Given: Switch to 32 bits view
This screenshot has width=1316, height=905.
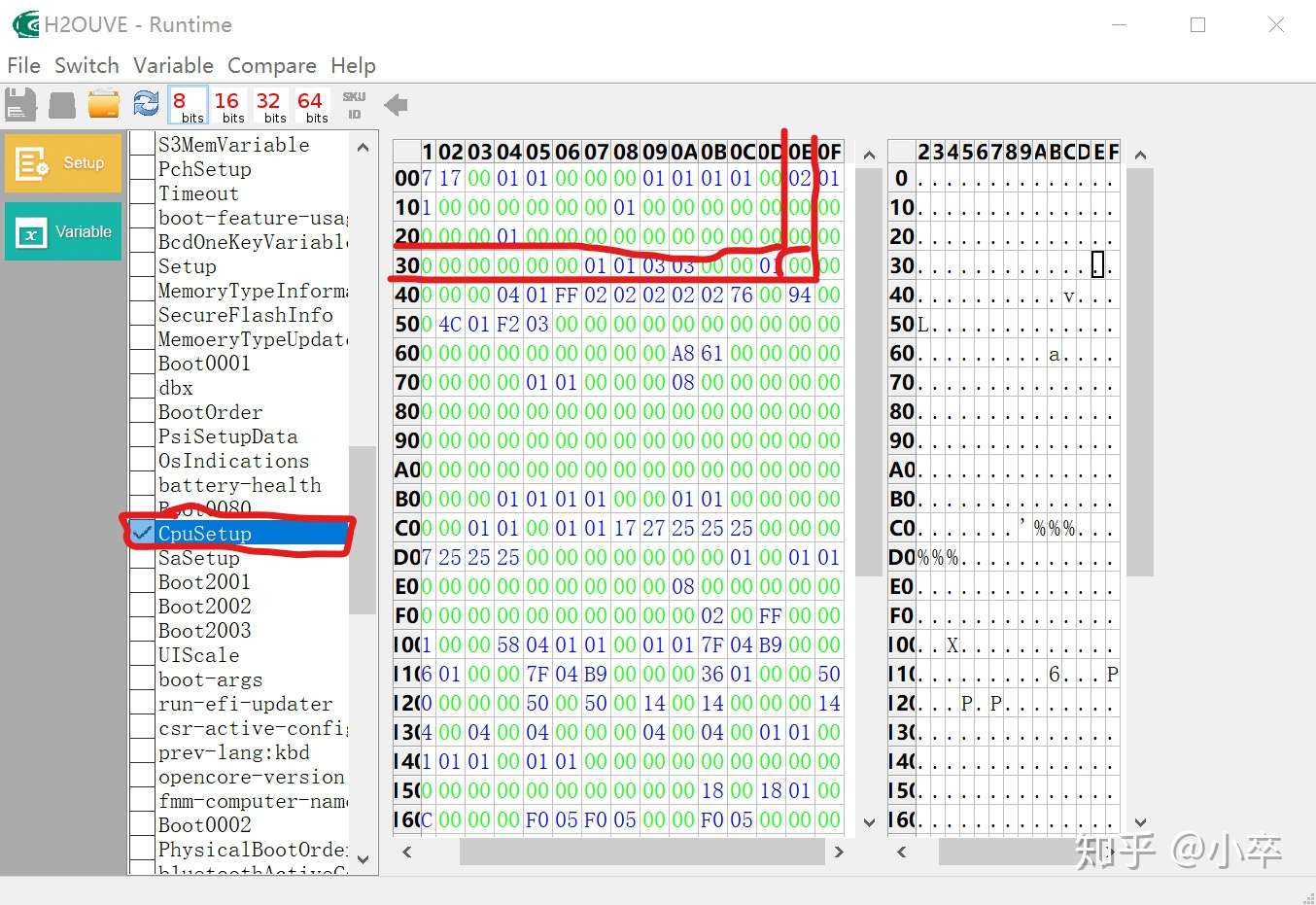Looking at the screenshot, I should [271, 106].
